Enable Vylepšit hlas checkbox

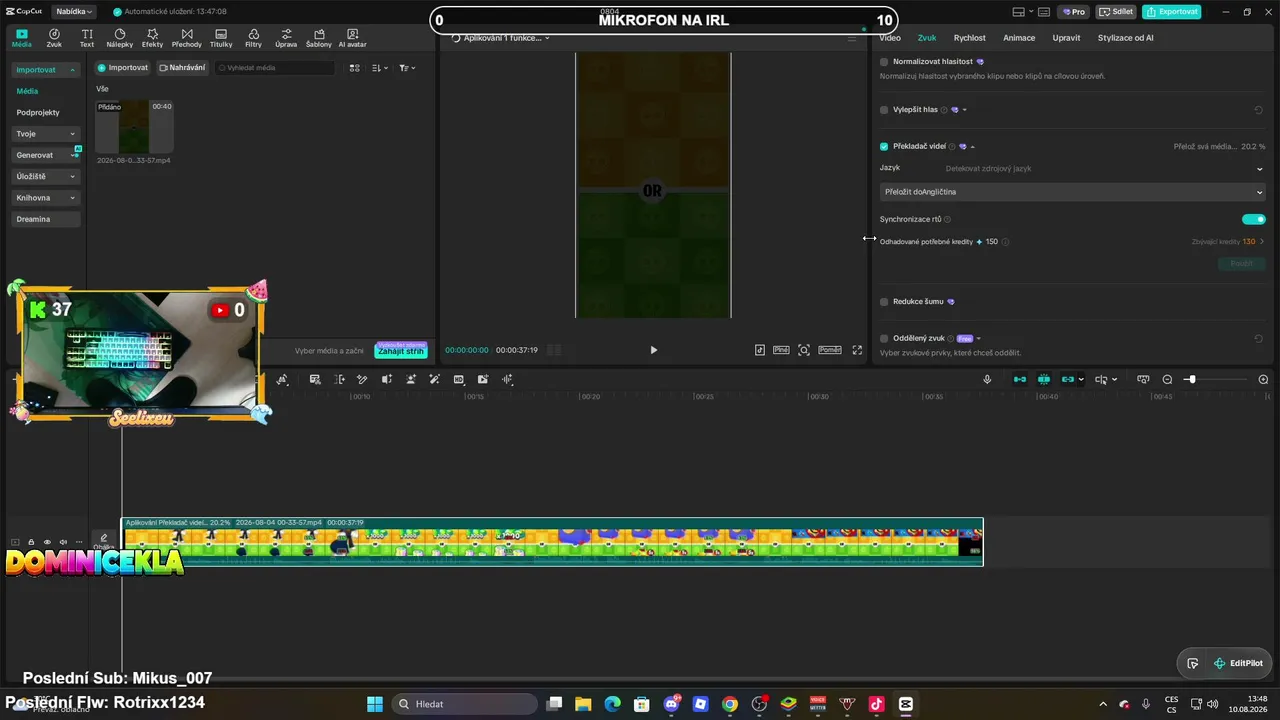884,110
